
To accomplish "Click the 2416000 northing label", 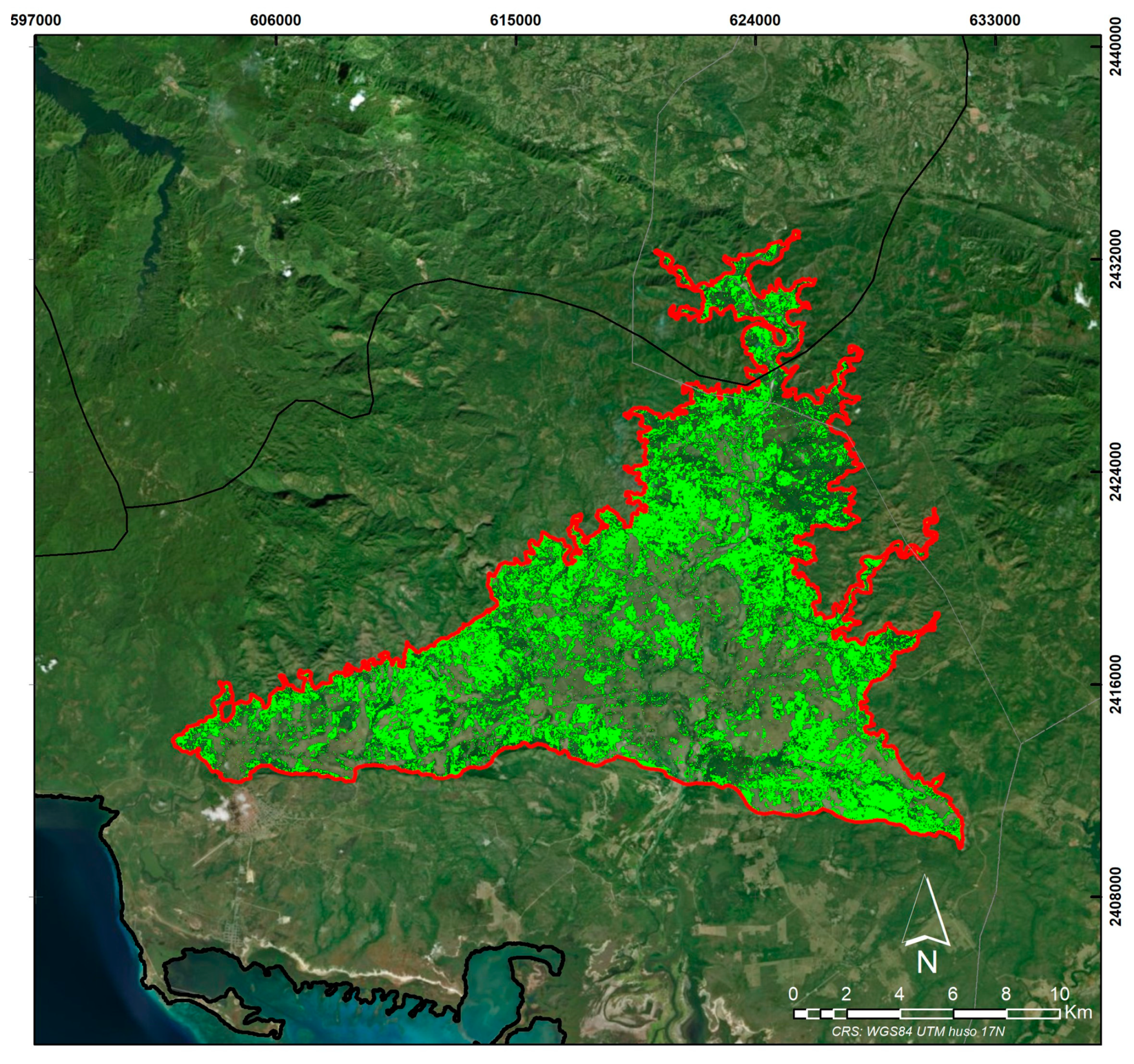I will pyautogui.click(x=1116, y=685).
